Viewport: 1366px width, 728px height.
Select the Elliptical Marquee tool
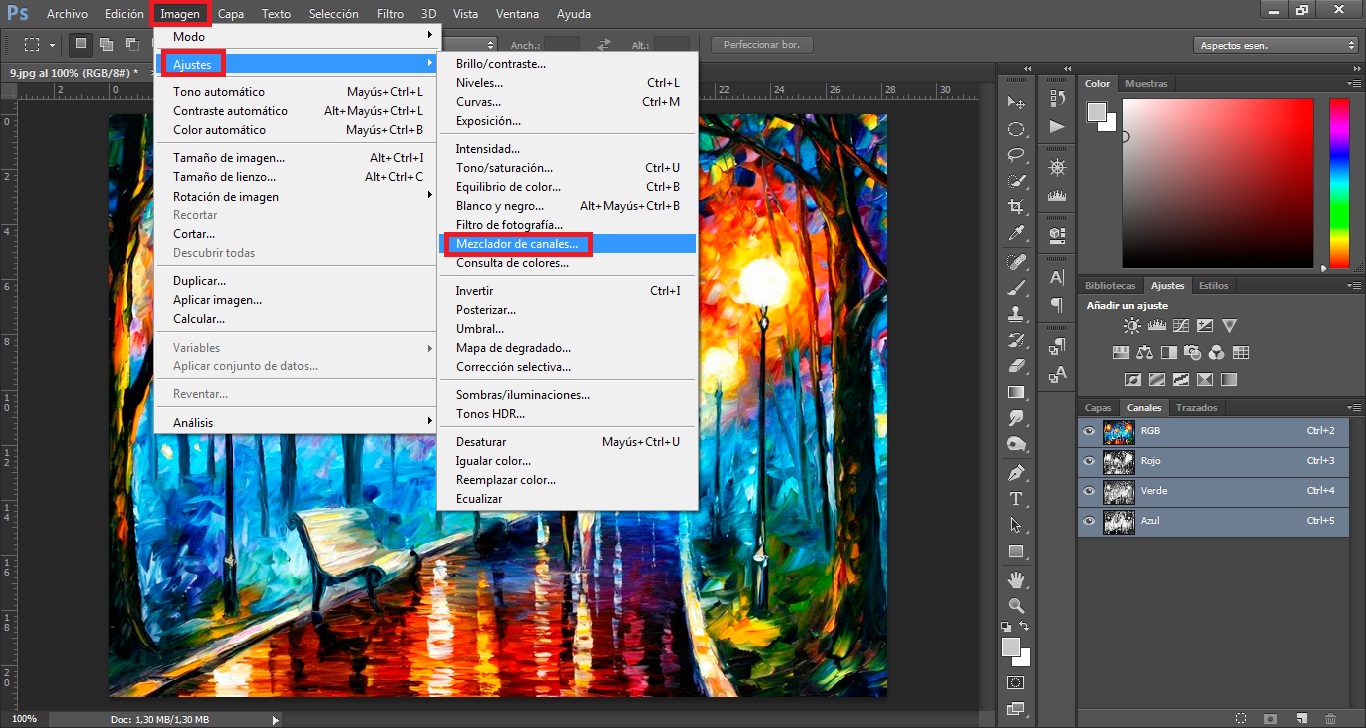pos(1016,129)
